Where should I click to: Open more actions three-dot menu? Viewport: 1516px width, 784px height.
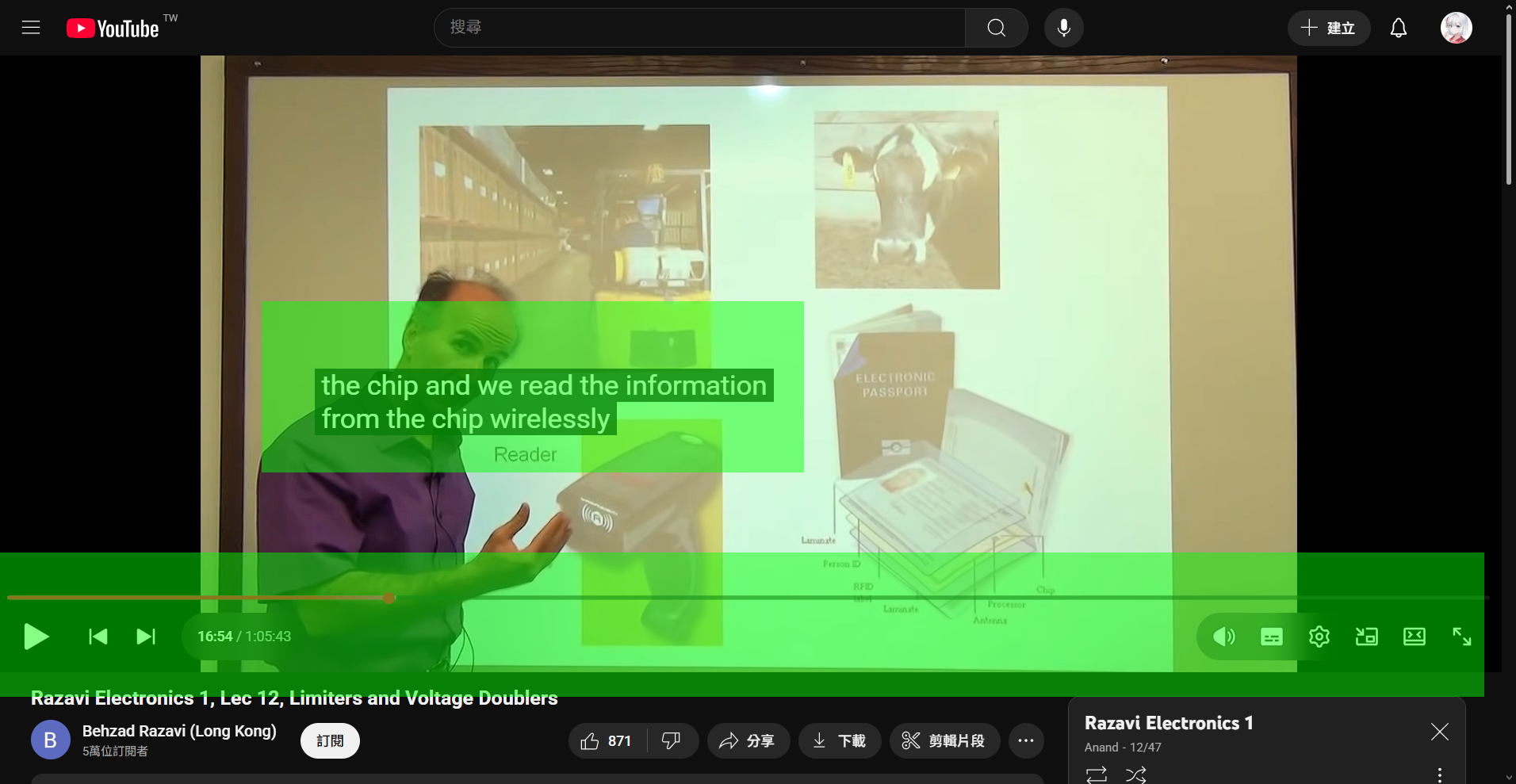click(1026, 740)
